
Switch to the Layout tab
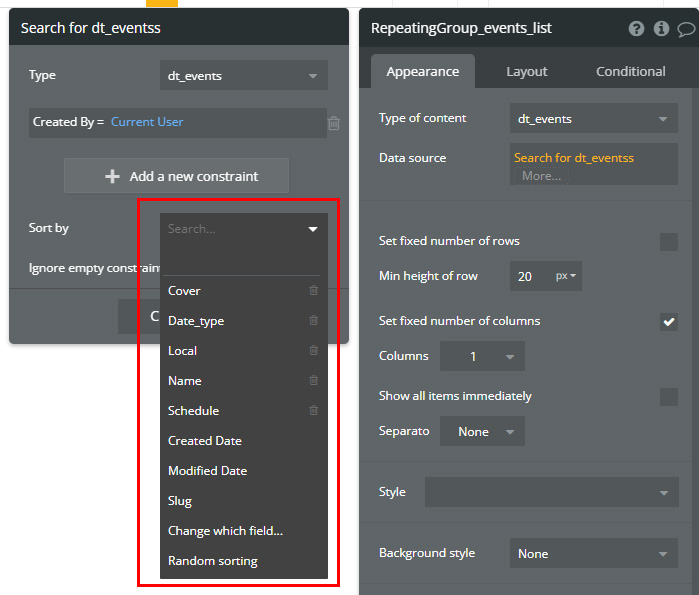(x=526, y=72)
